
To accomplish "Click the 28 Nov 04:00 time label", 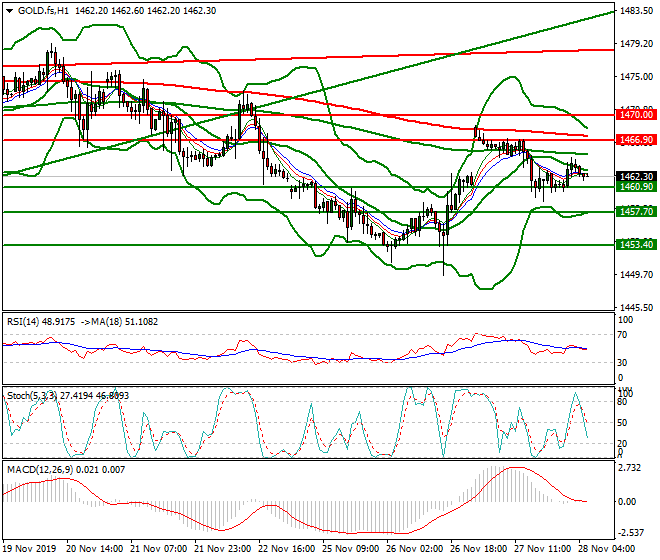I will pos(607,549).
